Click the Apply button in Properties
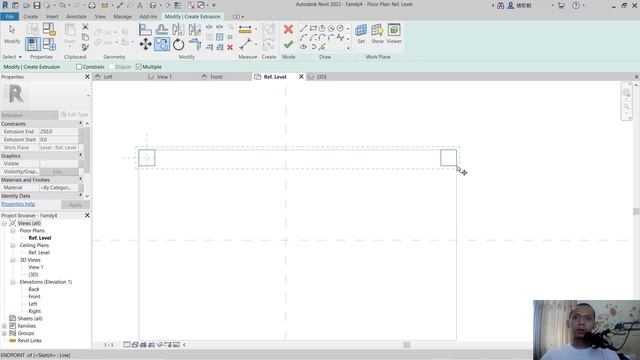The image size is (640, 360). click(75, 205)
